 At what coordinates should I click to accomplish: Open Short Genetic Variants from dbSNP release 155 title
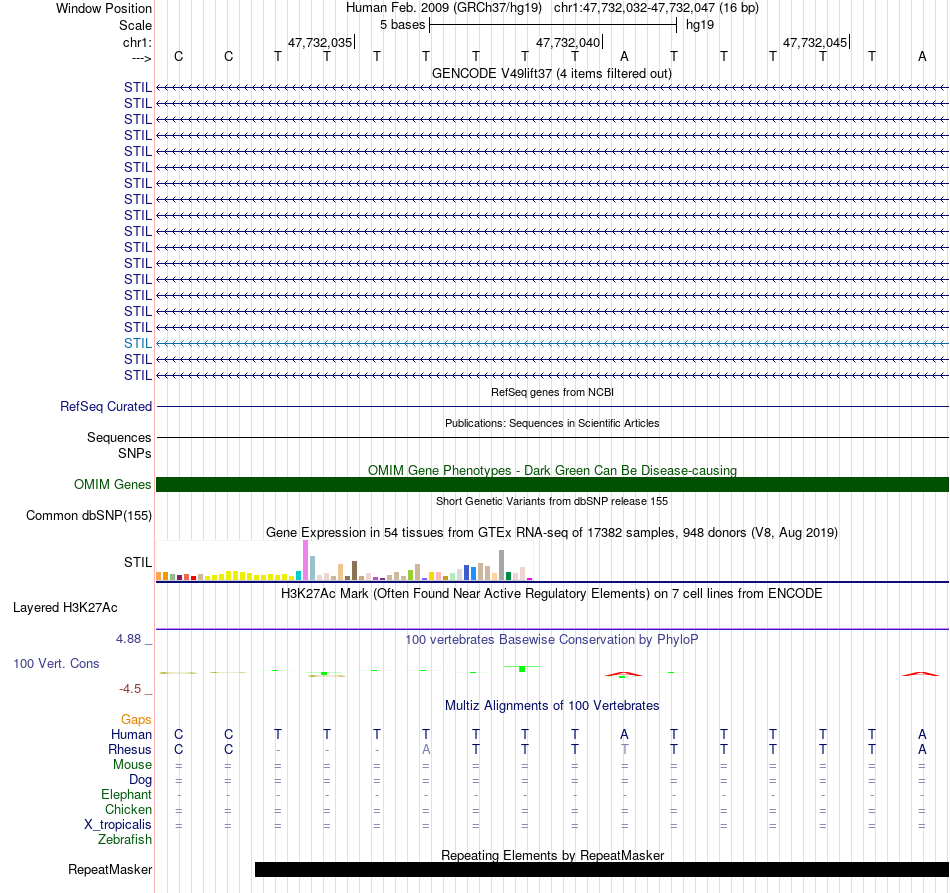[552, 501]
